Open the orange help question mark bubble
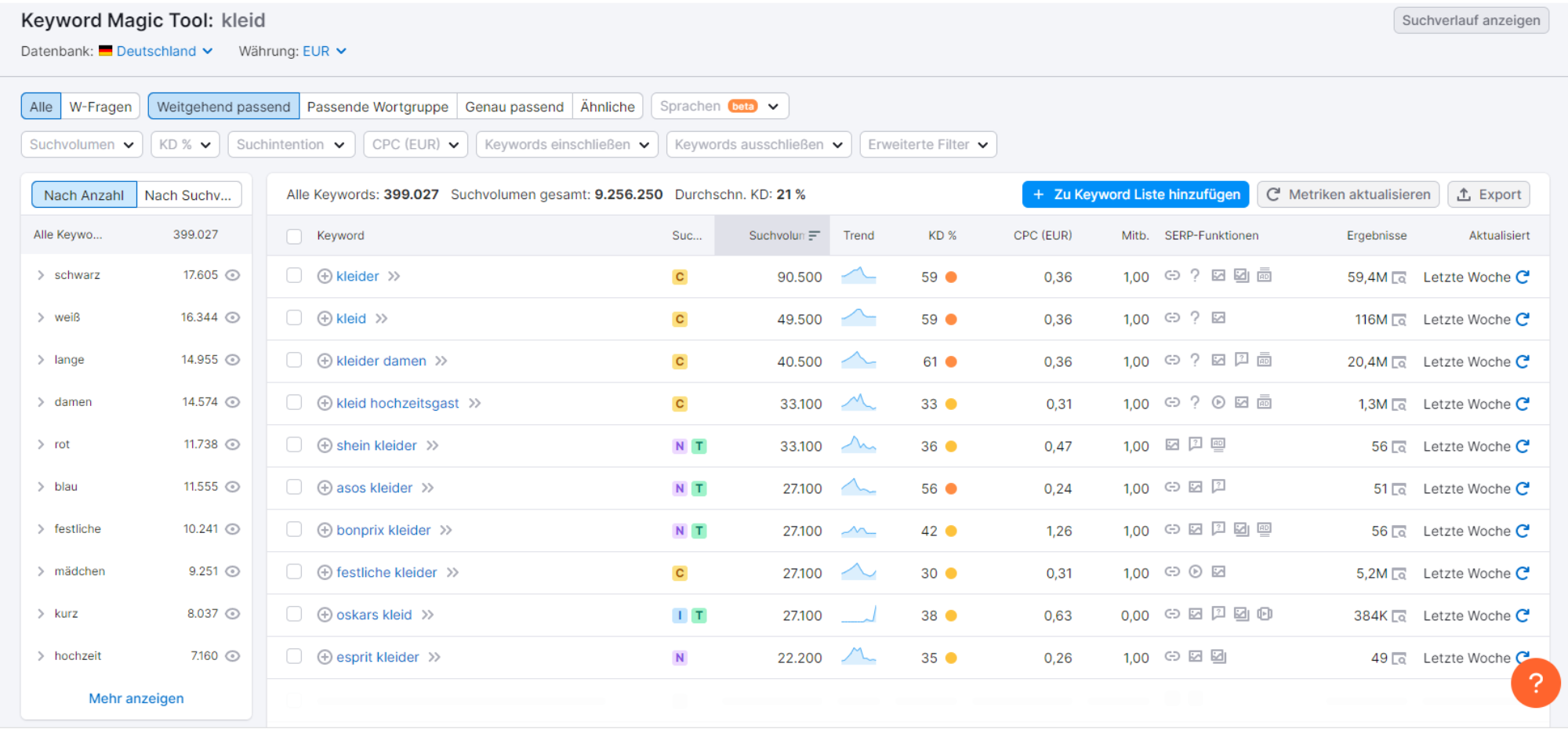Viewport: 1568px width, 729px height. coord(1536,683)
